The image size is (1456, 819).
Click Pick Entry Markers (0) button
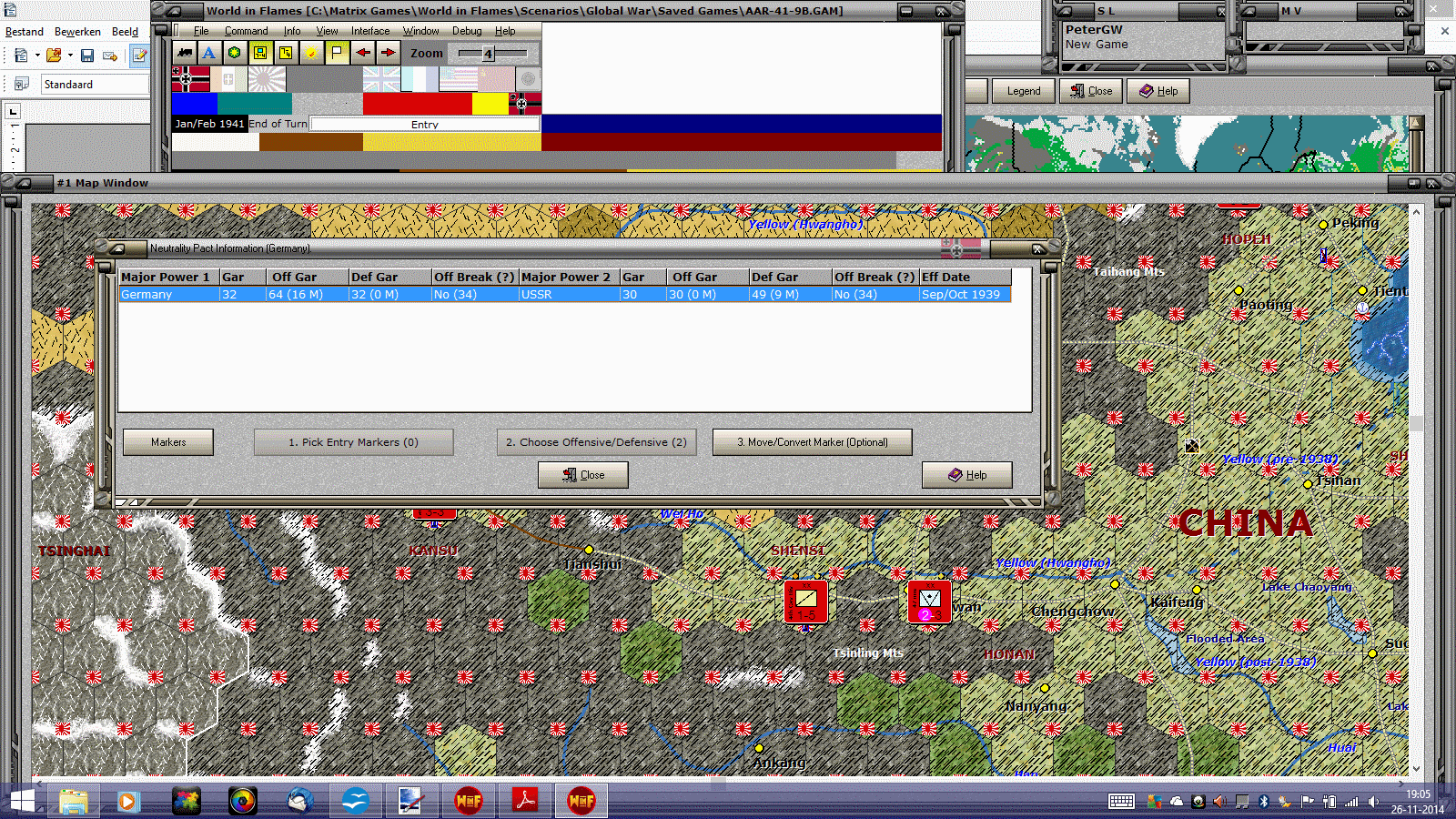pos(353,442)
